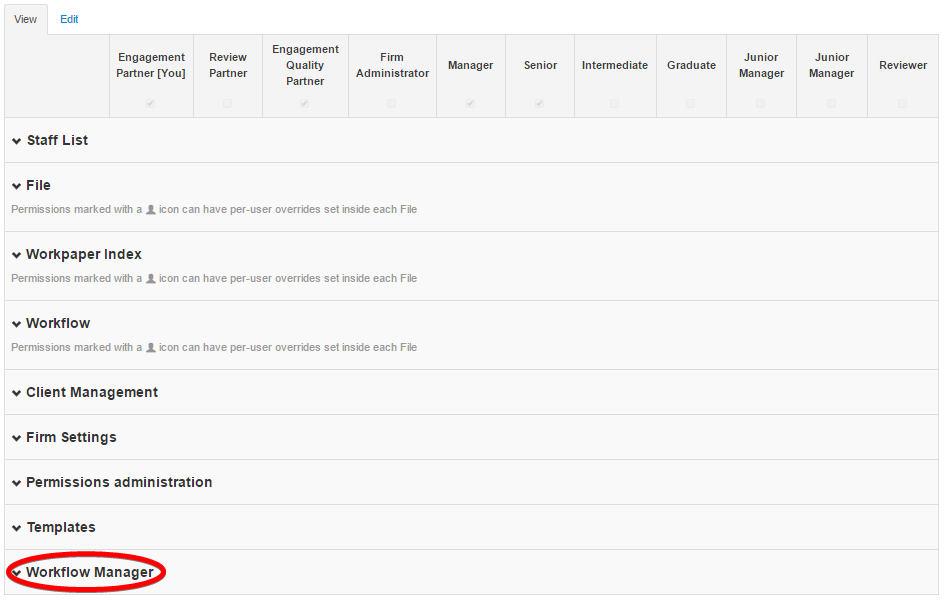Toggle the Engagement Partner [You] checkbox
This screenshot has width=946, height=602.
coord(150,104)
